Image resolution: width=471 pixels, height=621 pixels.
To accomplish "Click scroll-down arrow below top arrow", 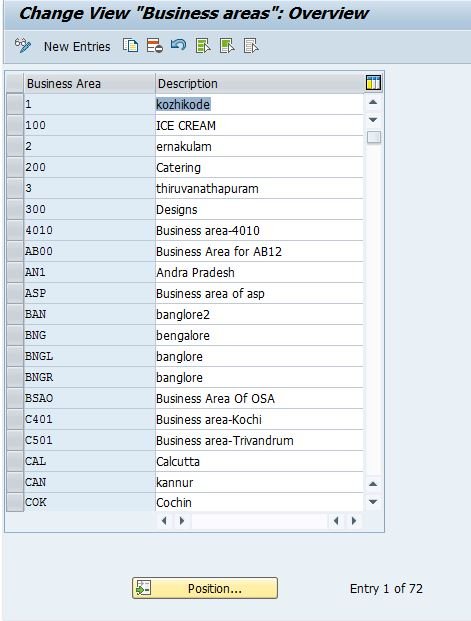I will pyautogui.click(x=373, y=120).
